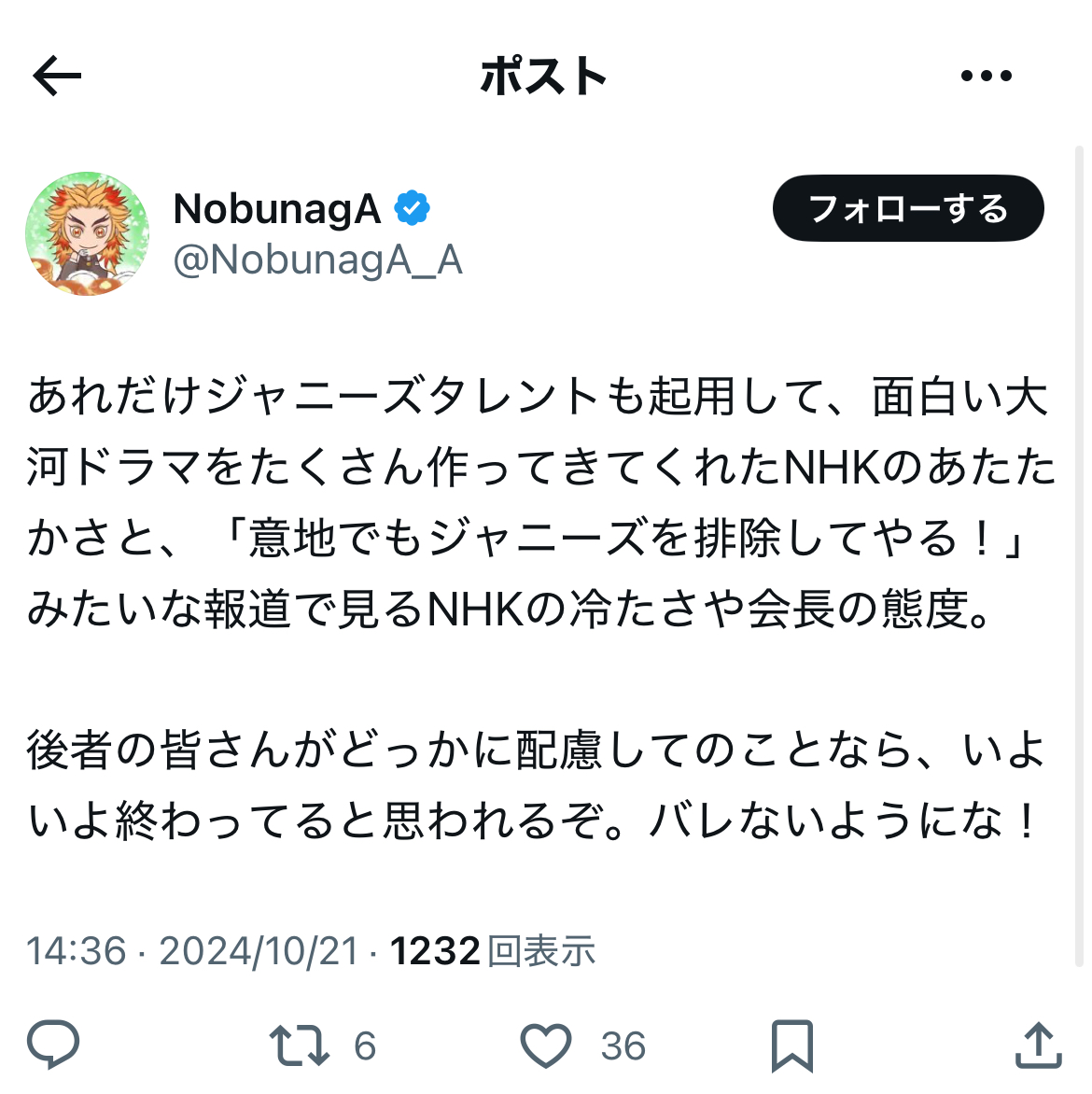Click the ポスト header title
The width and height of the screenshot is (1092, 1094).
pos(543,76)
